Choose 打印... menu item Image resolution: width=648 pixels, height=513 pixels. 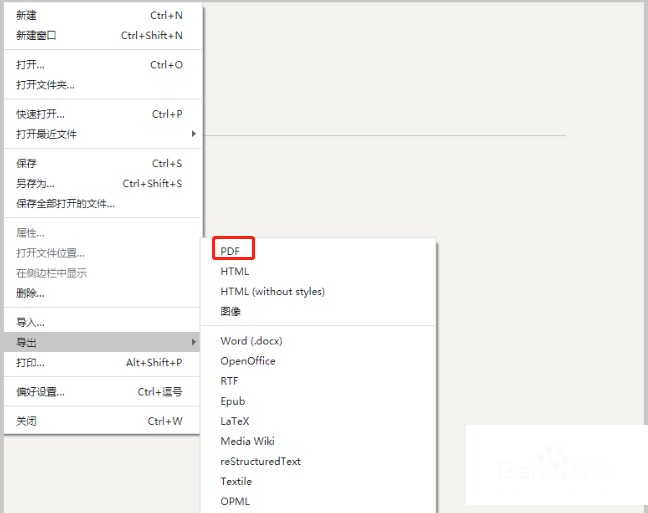click(x=102, y=363)
